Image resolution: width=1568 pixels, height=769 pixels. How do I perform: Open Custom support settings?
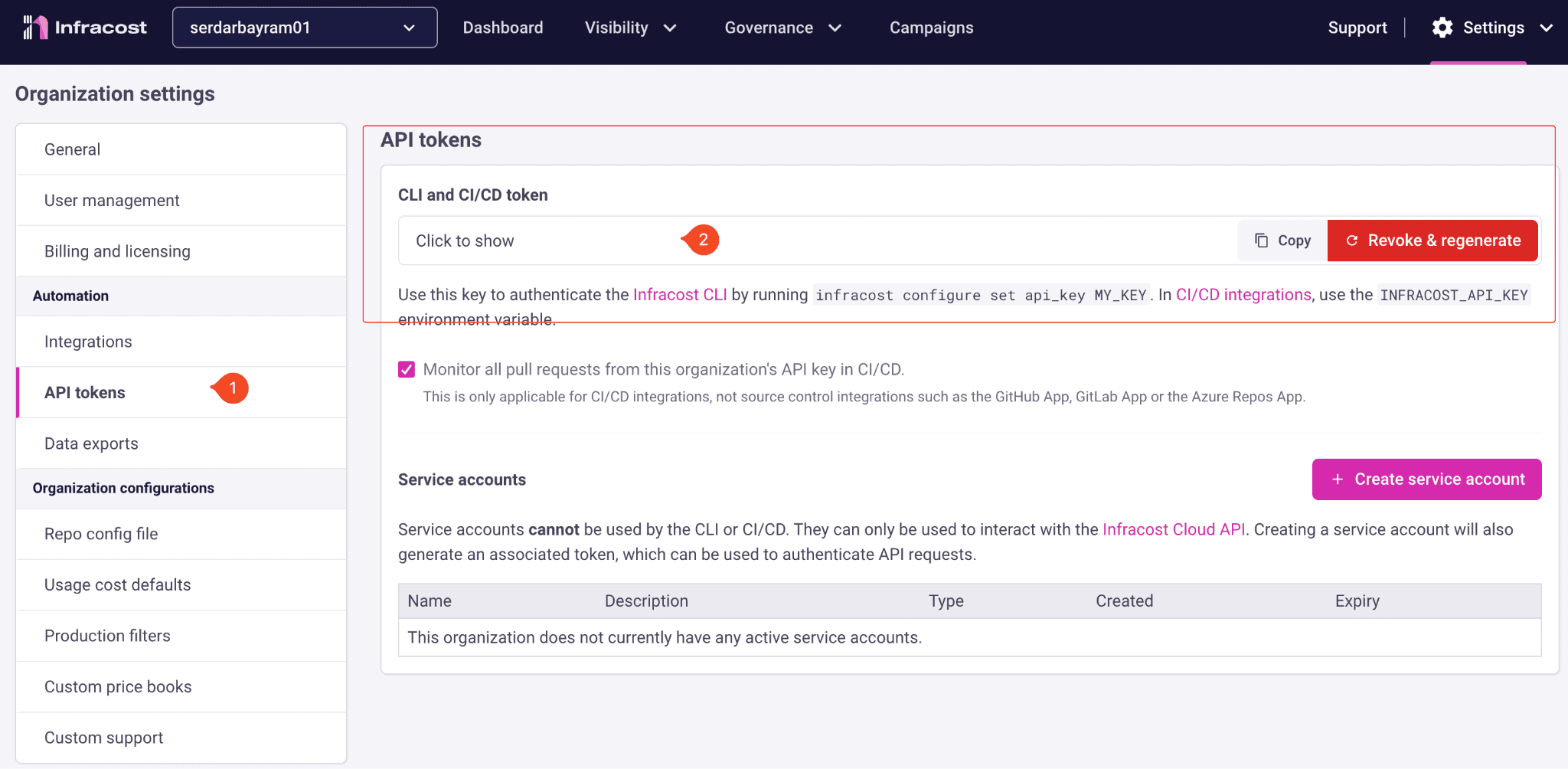click(x=181, y=738)
